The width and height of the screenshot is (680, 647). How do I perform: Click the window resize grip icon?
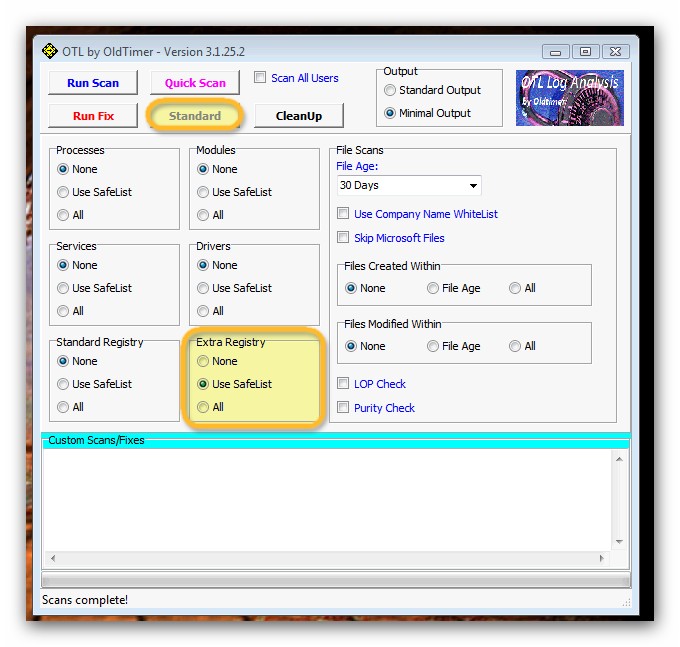pyautogui.click(x=626, y=602)
